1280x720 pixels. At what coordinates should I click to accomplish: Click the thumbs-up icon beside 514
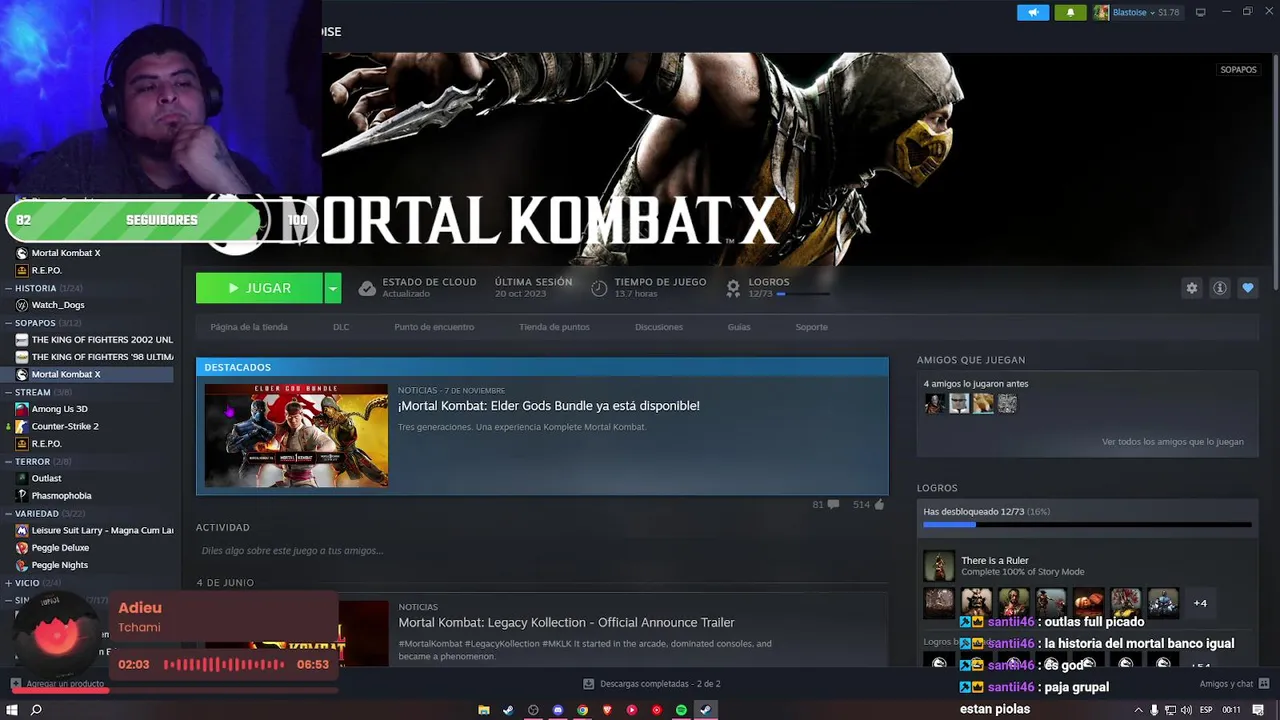click(x=879, y=505)
